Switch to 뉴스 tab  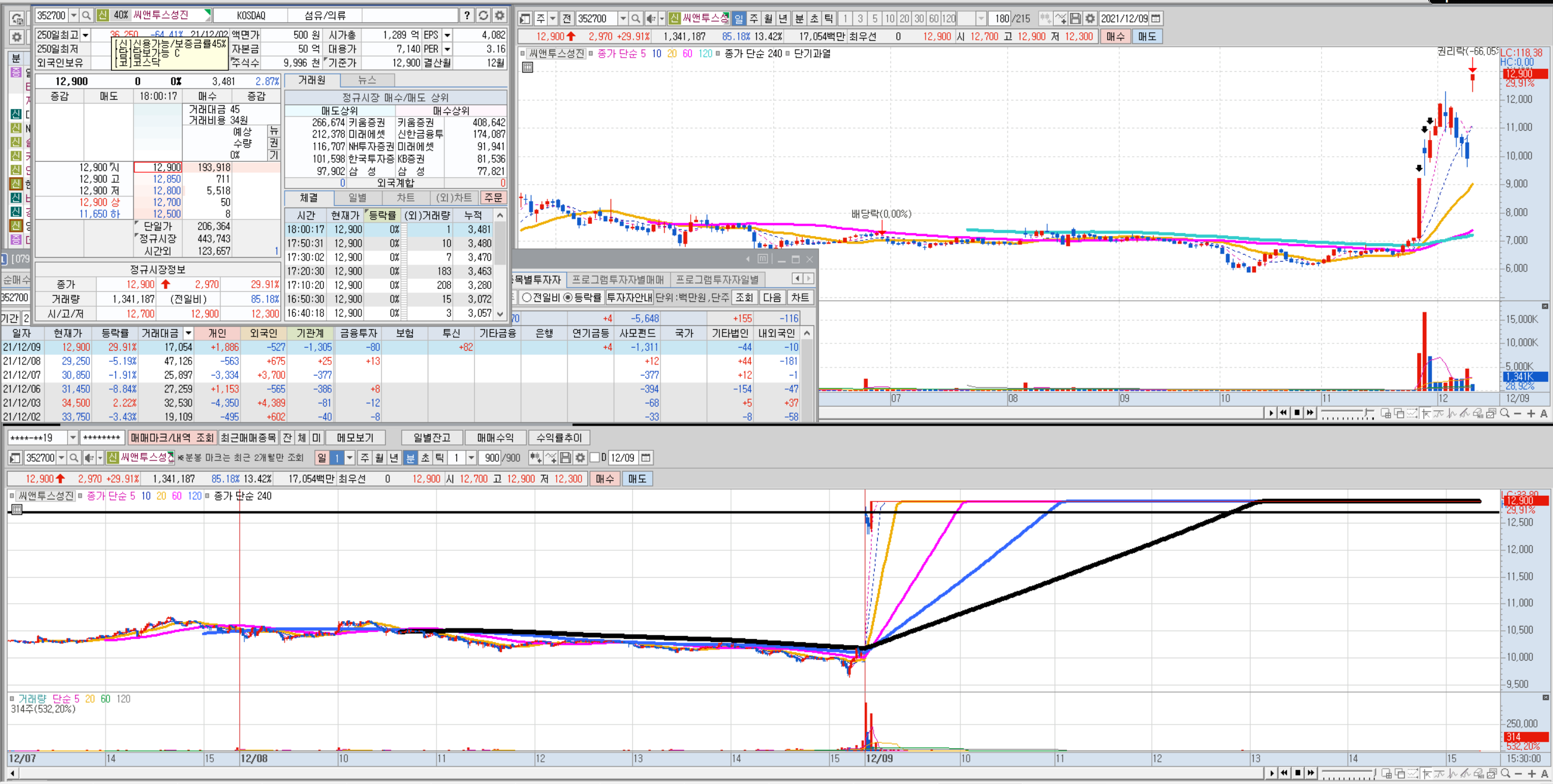pyautogui.click(x=367, y=80)
